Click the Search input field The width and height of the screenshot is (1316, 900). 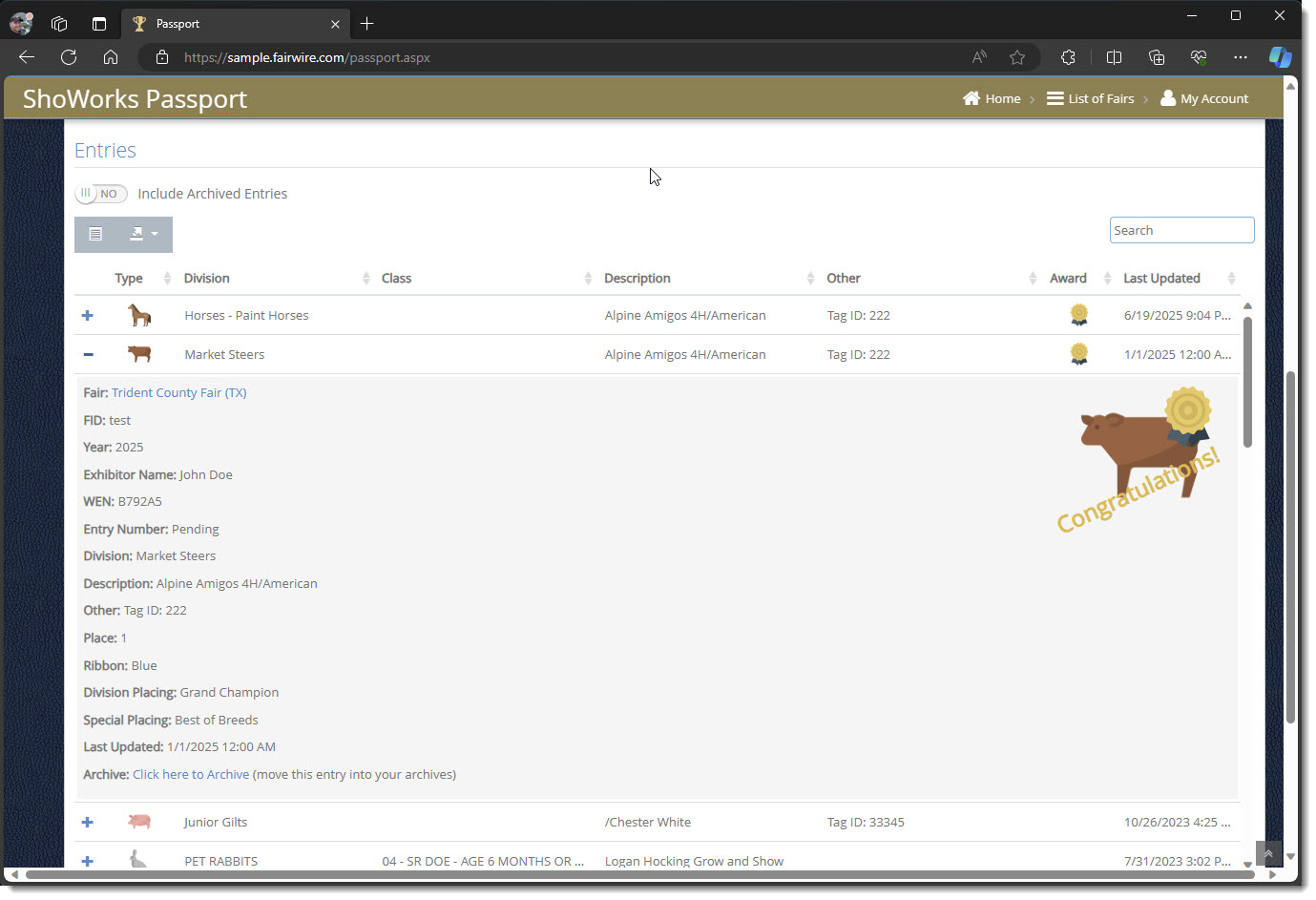point(1180,230)
